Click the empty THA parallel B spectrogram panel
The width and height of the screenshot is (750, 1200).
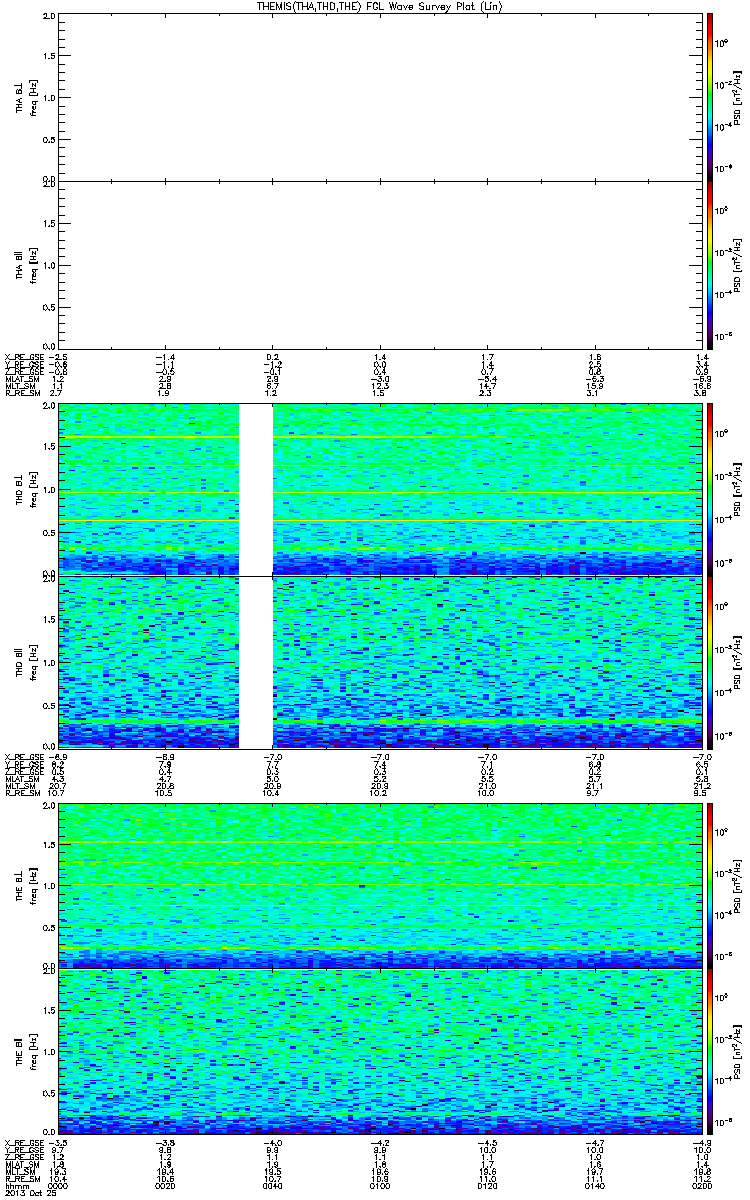[x=379, y=265]
